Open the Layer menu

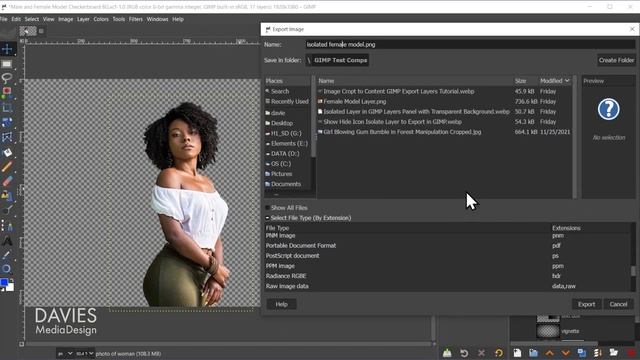point(83,19)
